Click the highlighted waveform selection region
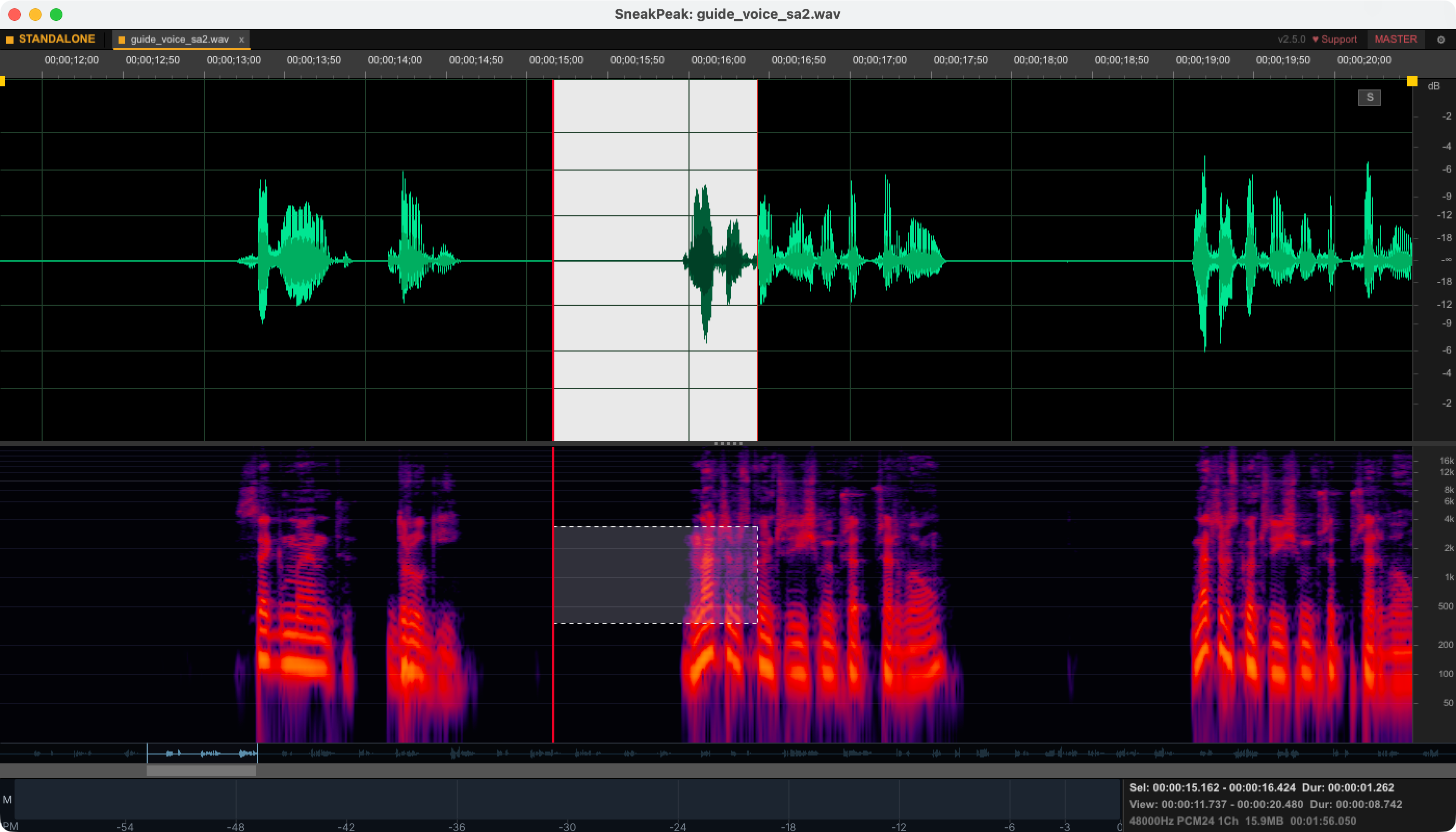The width and height of the screenshot is (1456, 832). click(x=655, y=260)
